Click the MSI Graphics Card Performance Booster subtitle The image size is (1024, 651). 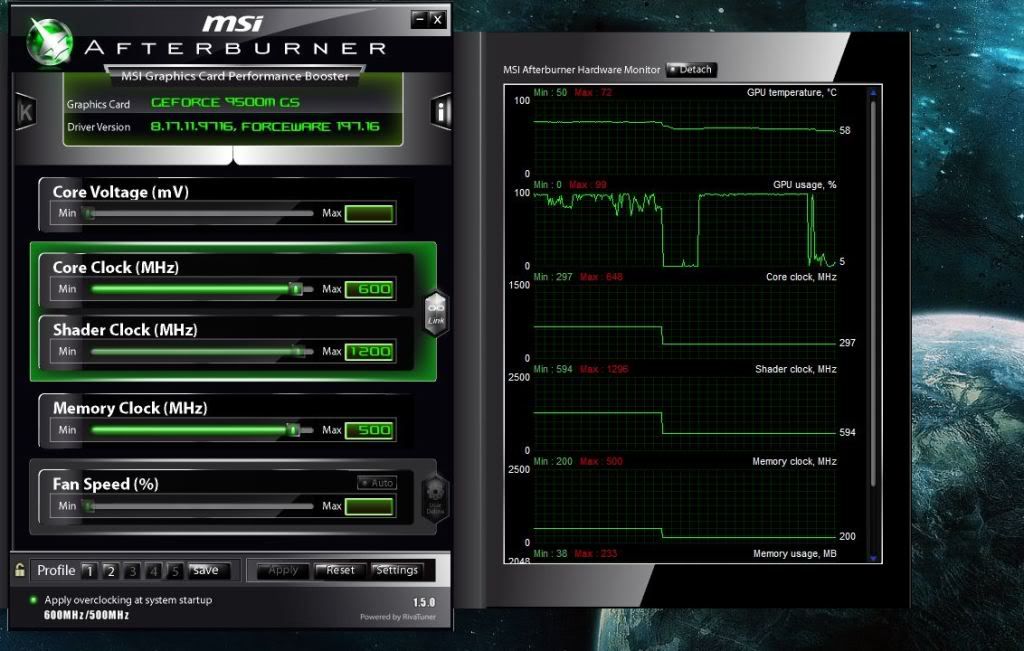[235, 76]
